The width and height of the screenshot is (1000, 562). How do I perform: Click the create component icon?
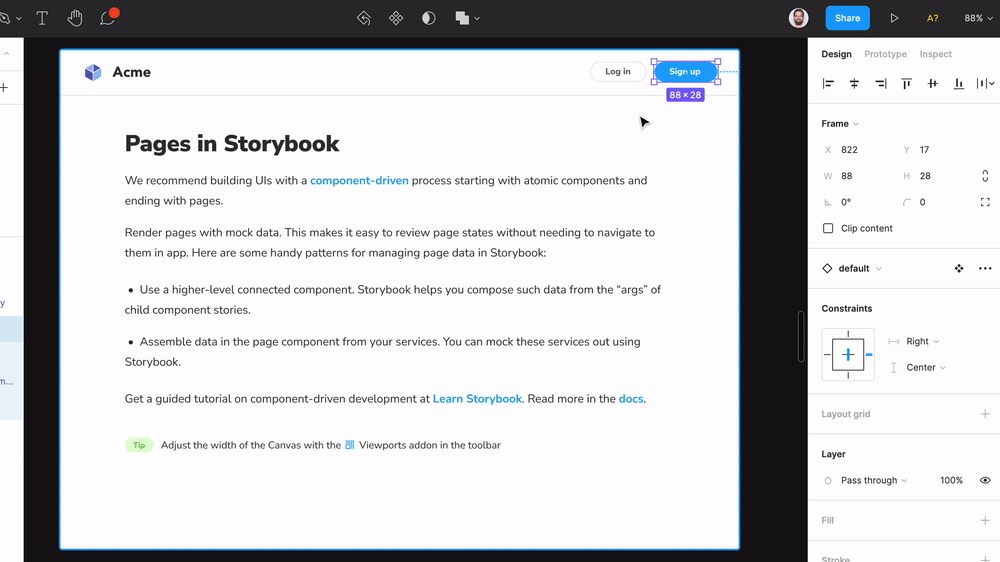pos(396,18)
